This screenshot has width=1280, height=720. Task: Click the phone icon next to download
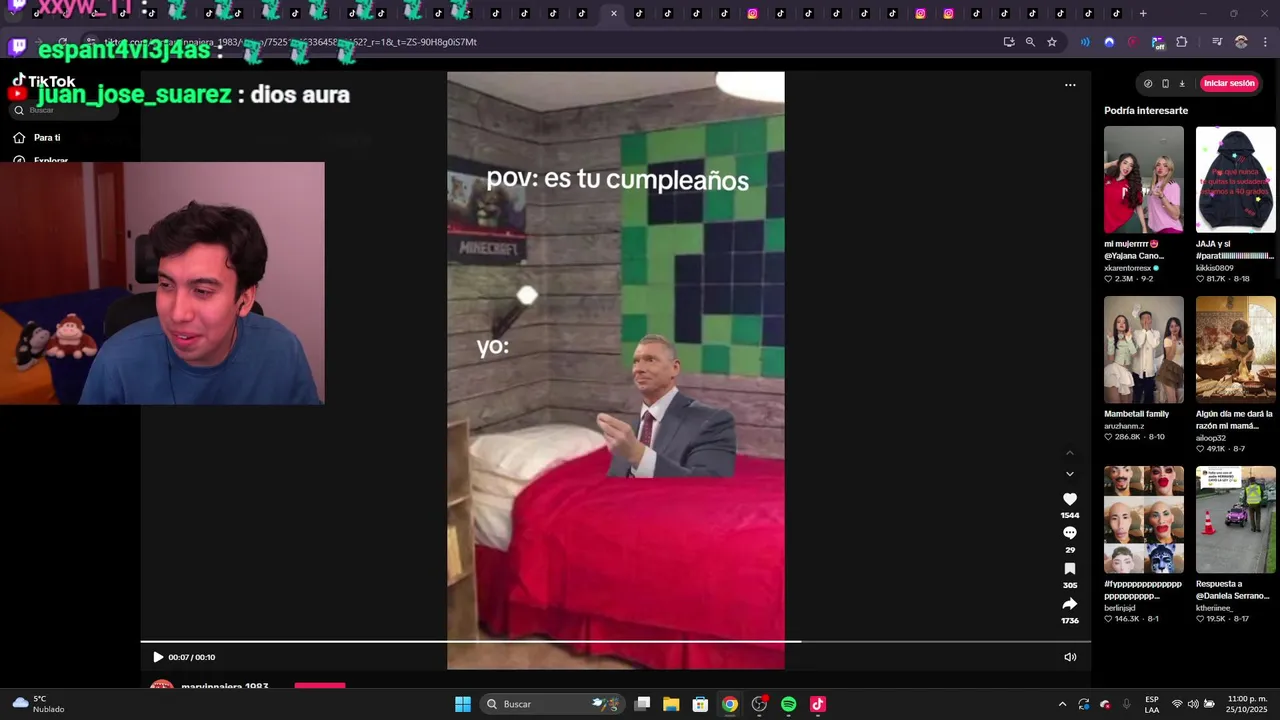(1165, 84)
